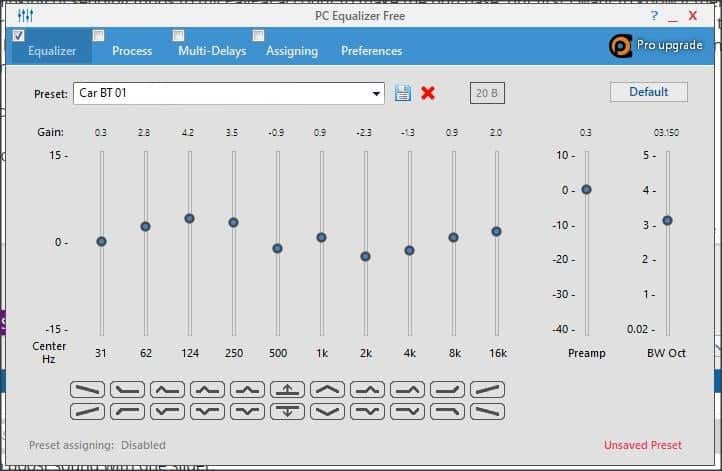Screen dimensions: 722x471
Task: Click the Pro upgrade logo icon
Action: point(620,46)
